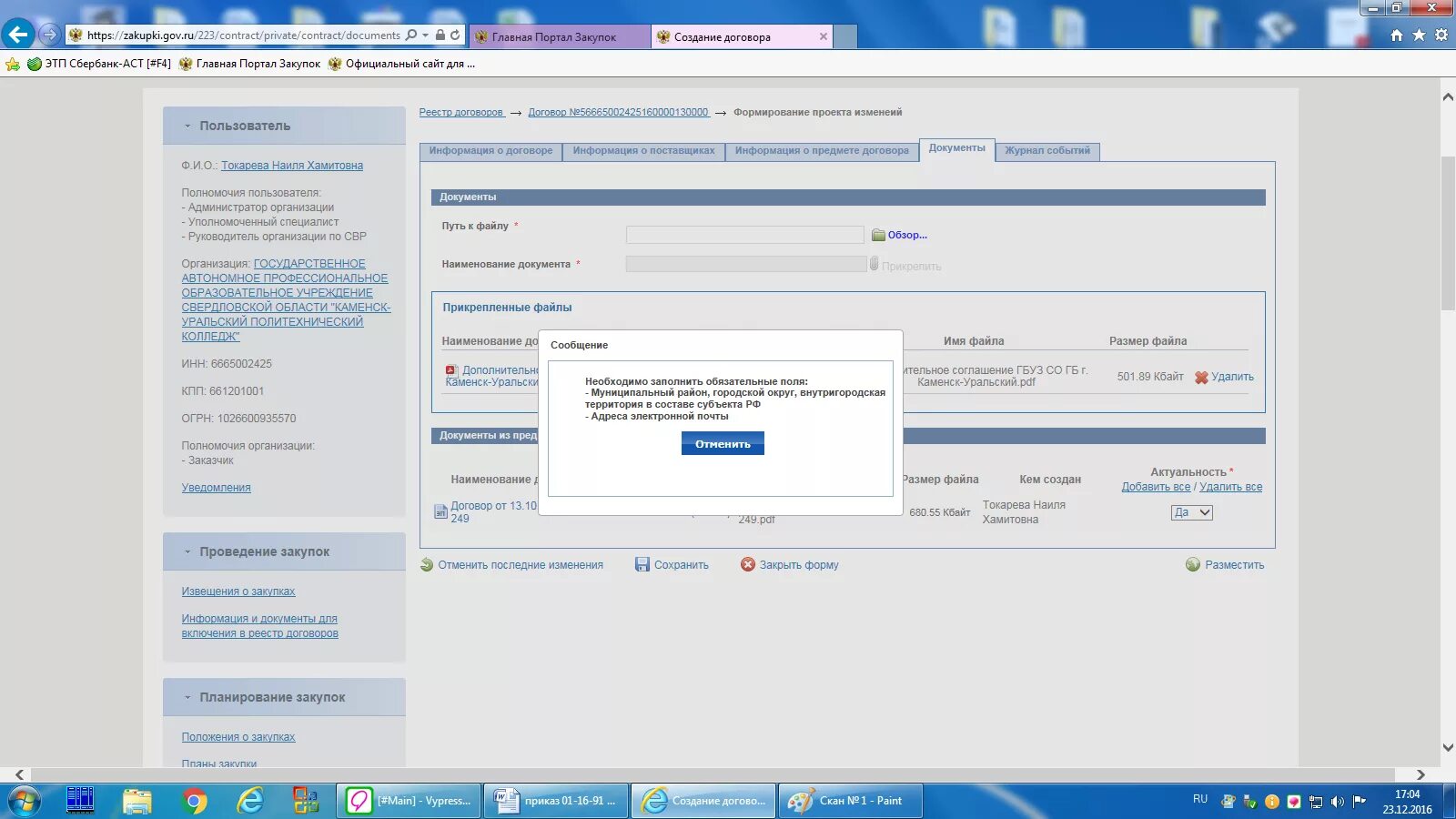Open the Положения о закупках link
The height and width of the screenshot is (819, 1456).
[238, 737]
